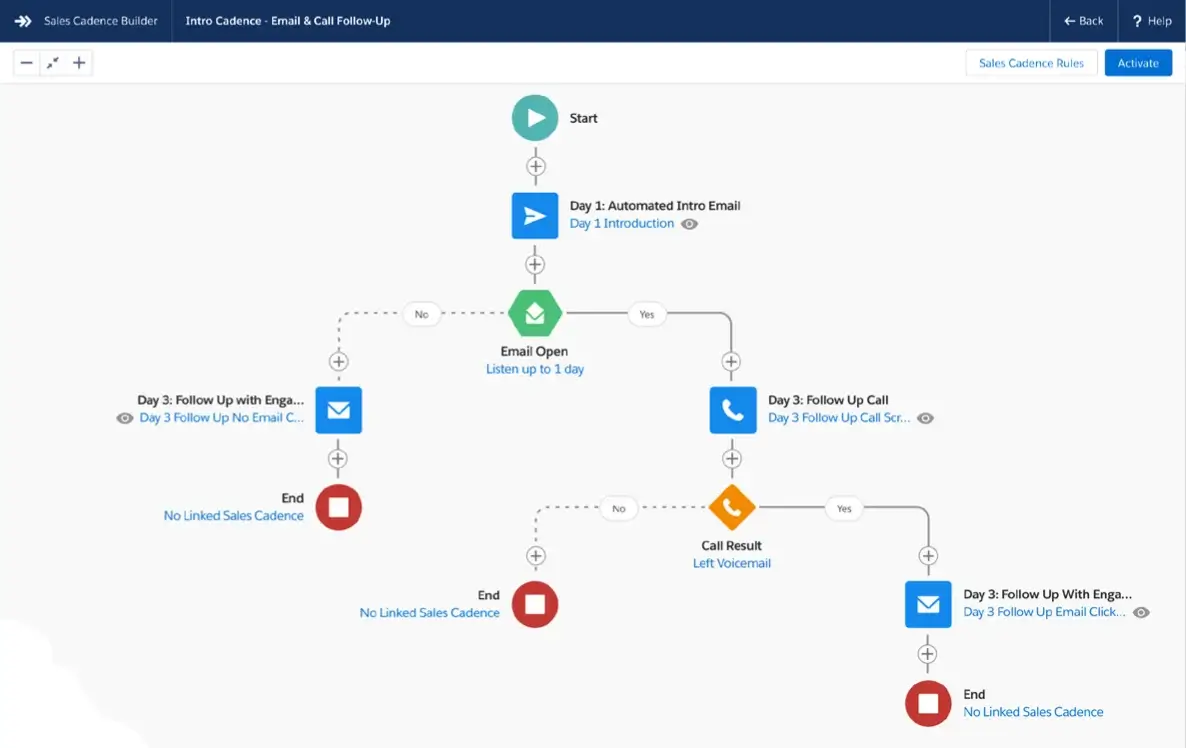Screen dimensions: 1186x748
Task: Select the Day 3 Follow Up Call phone icon
Action: click(733, 410)
